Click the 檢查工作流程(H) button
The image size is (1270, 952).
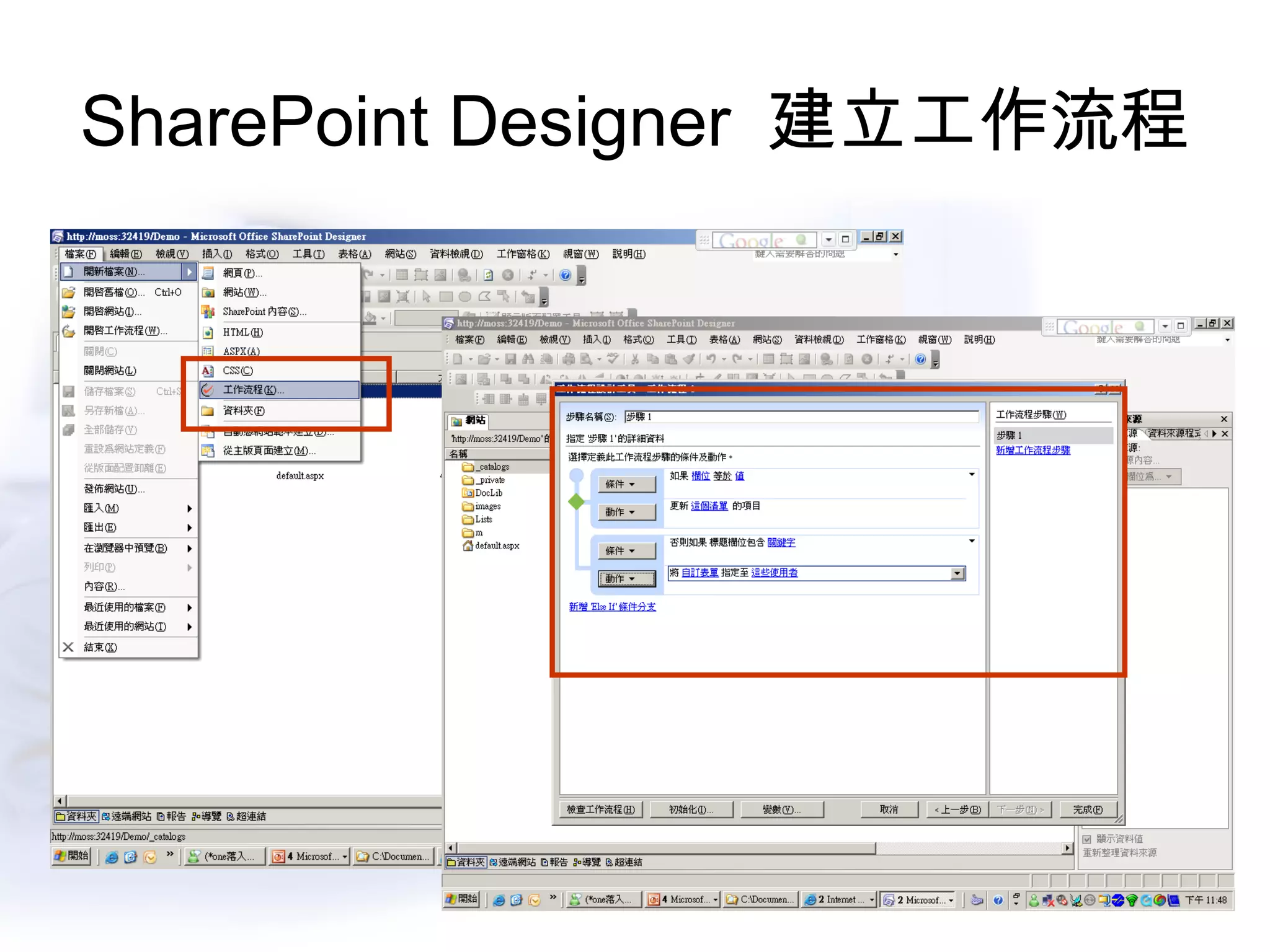(601, 809)
